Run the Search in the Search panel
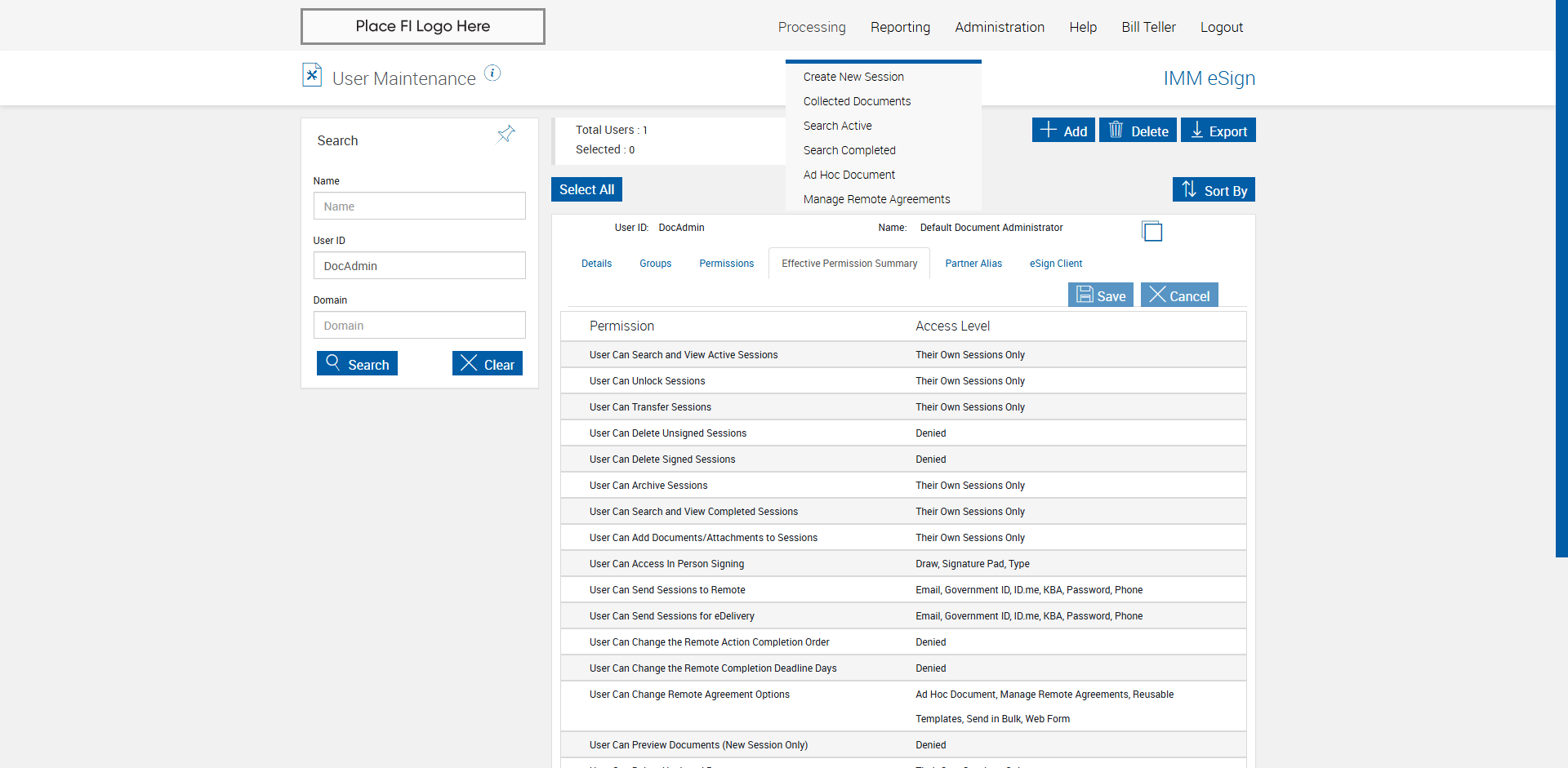This screenshot has height=768, width=1568. [x=357, y=364]
